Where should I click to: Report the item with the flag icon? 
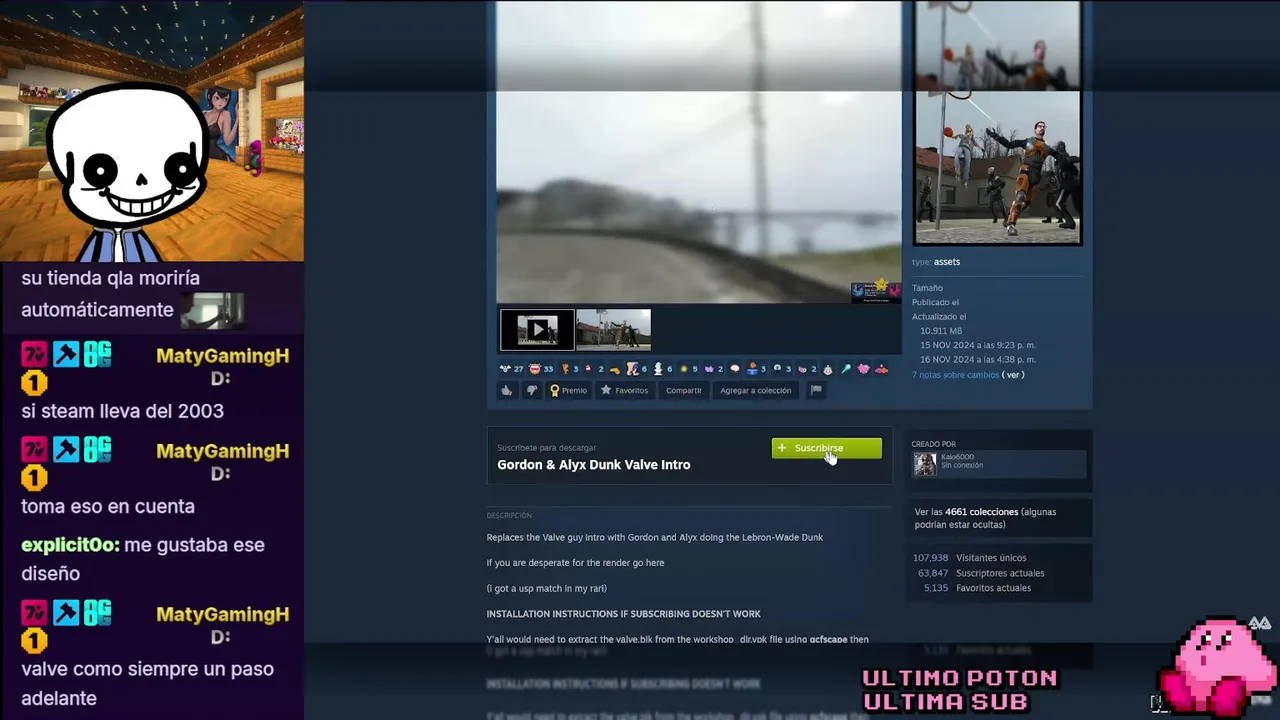(816, 391)
